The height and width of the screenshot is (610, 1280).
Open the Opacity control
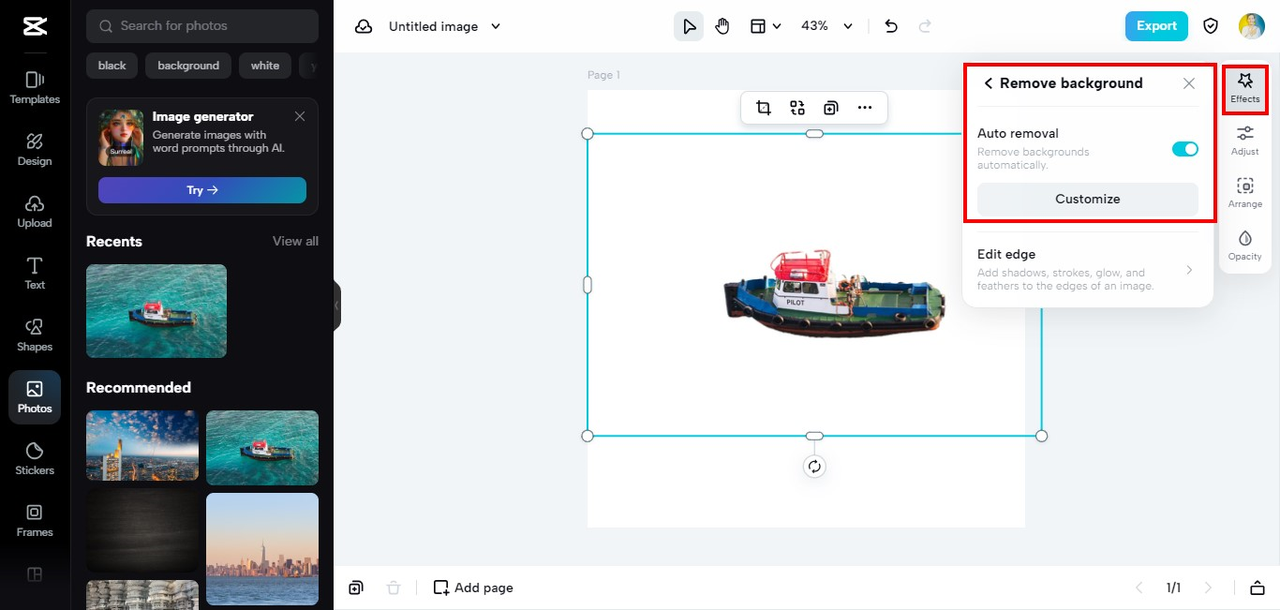[1245, 245]
